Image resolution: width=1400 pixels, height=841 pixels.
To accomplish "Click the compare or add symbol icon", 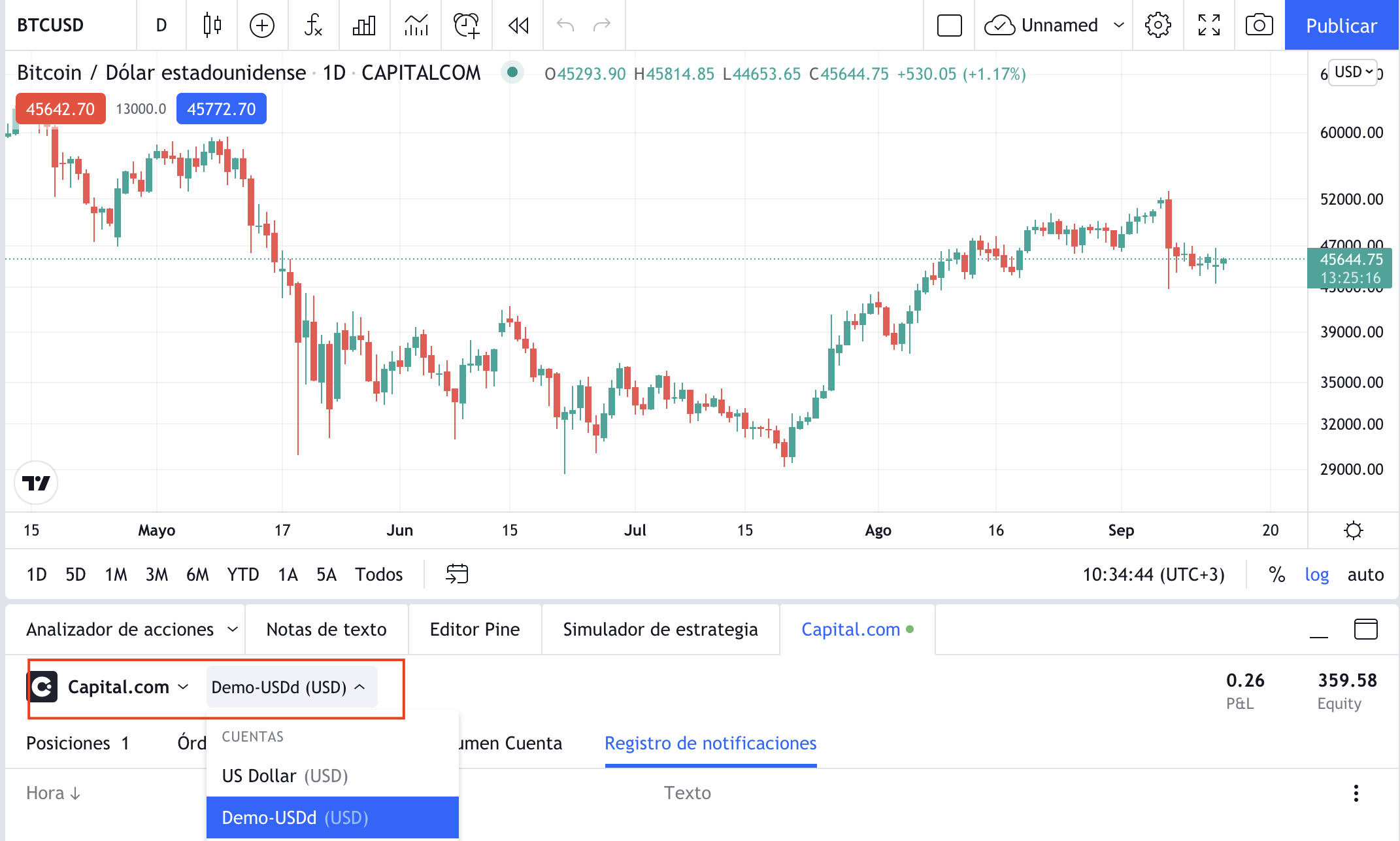I will click(x=262, y=26).
